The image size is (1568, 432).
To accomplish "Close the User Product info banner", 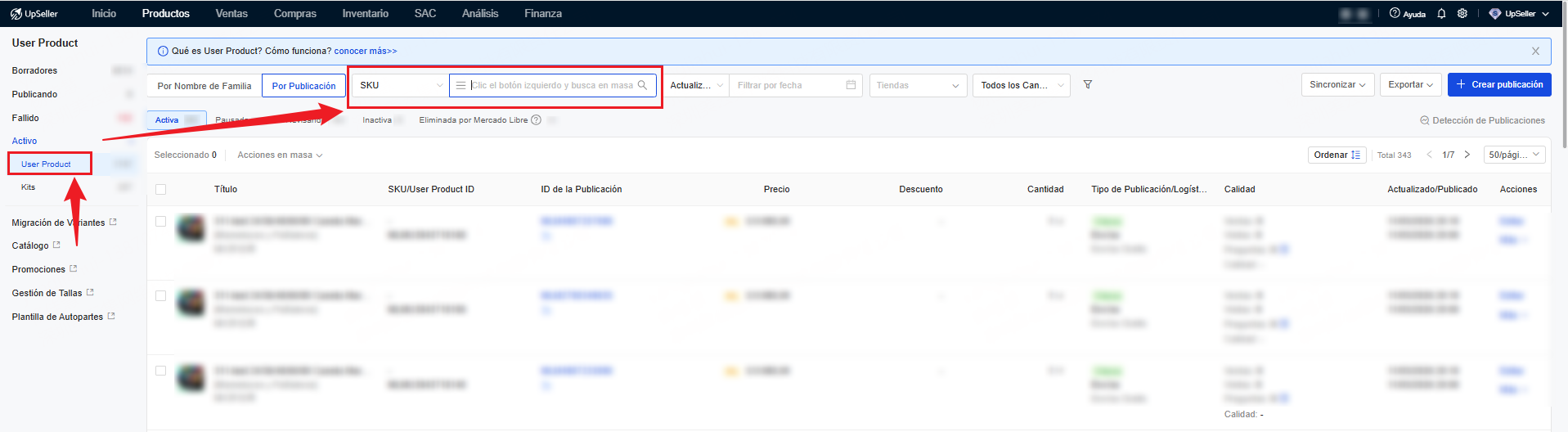I will click(x=1535, y=51).
